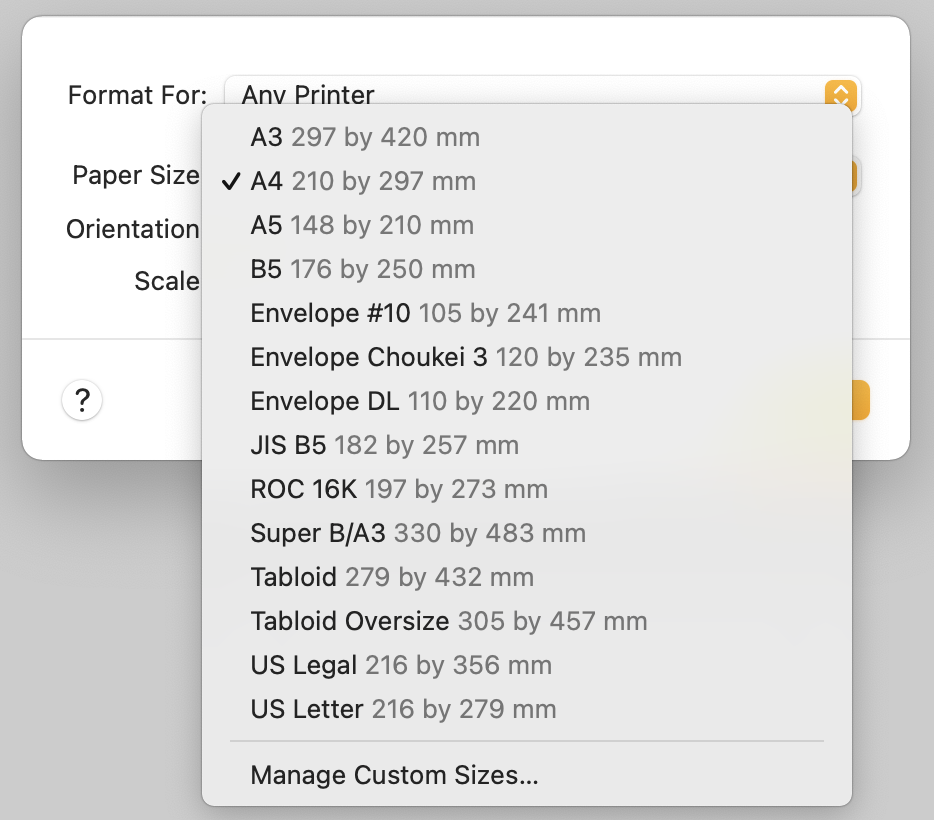Pick Envelope DL 110 by 220 mm
This screenshot has height=820, width=934.
point(420,401)
